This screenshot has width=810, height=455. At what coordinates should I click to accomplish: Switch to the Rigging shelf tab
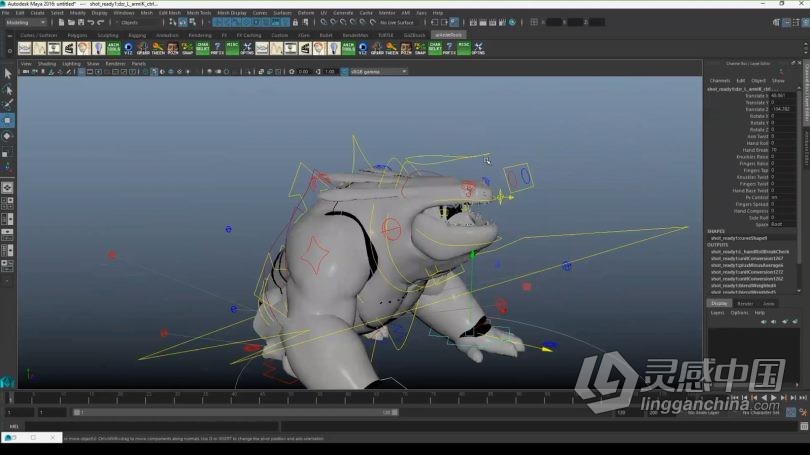137,35
